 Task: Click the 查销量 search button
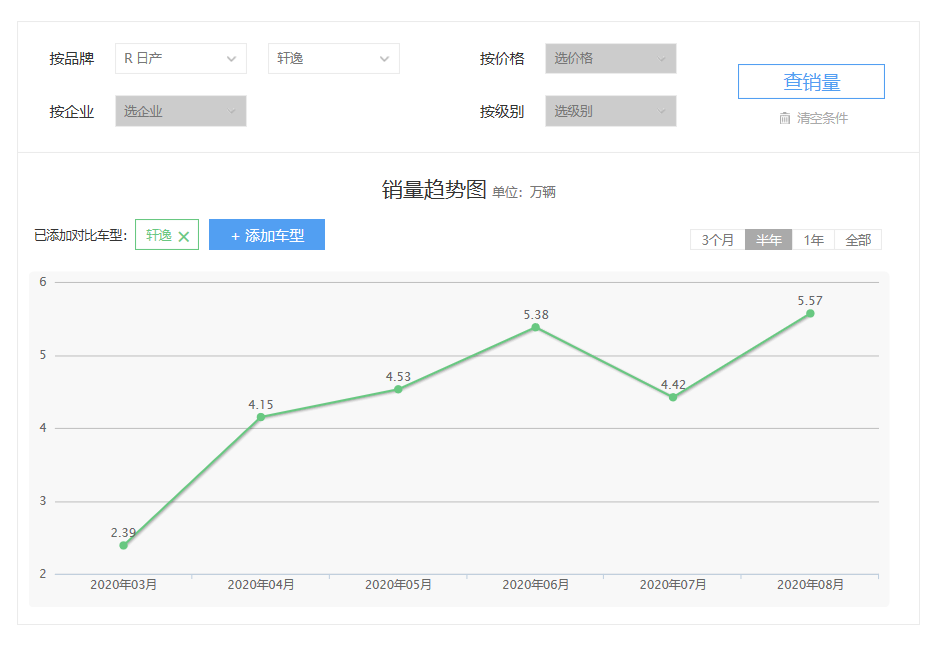[811, 82]
